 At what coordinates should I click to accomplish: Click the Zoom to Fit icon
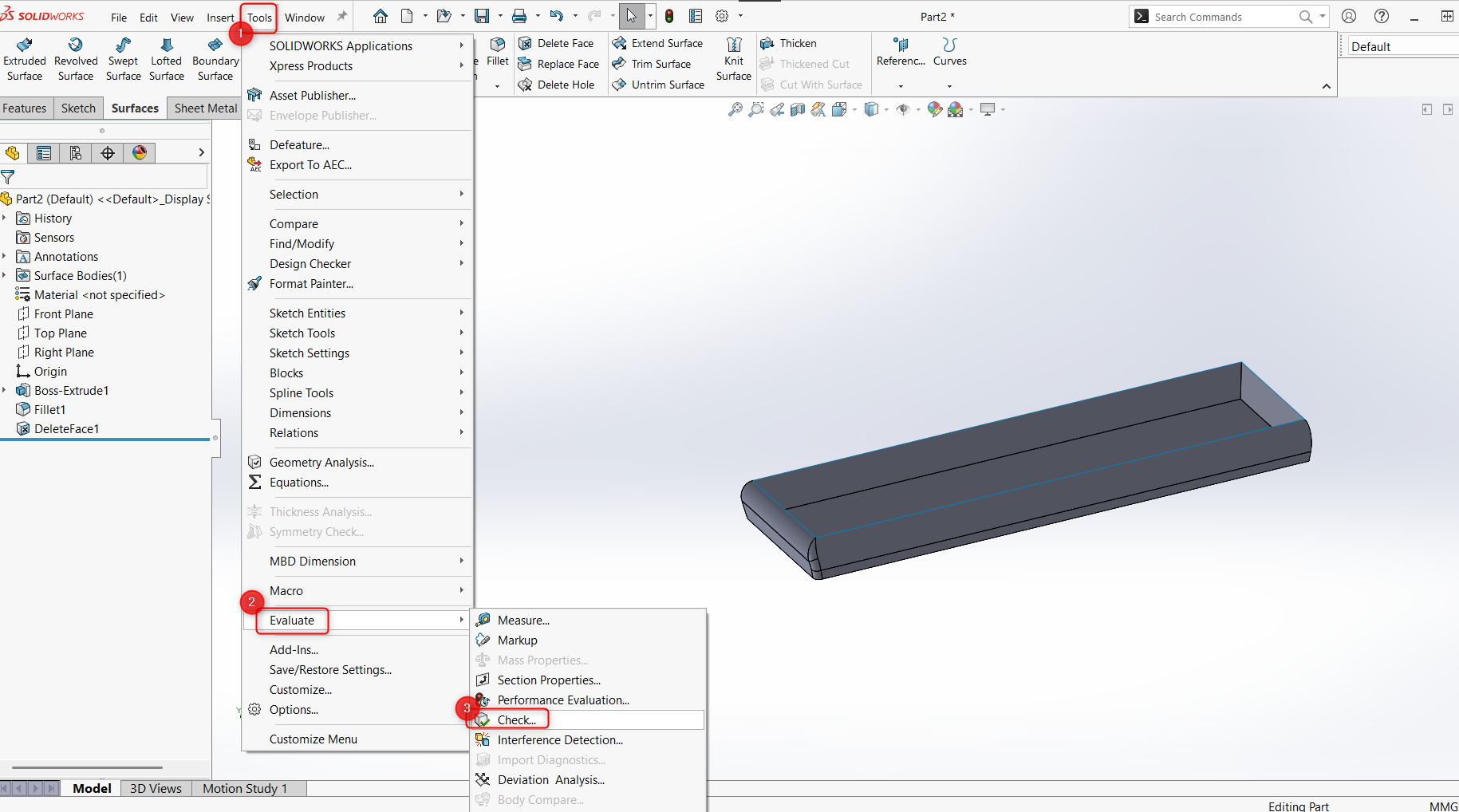(735, 109)
